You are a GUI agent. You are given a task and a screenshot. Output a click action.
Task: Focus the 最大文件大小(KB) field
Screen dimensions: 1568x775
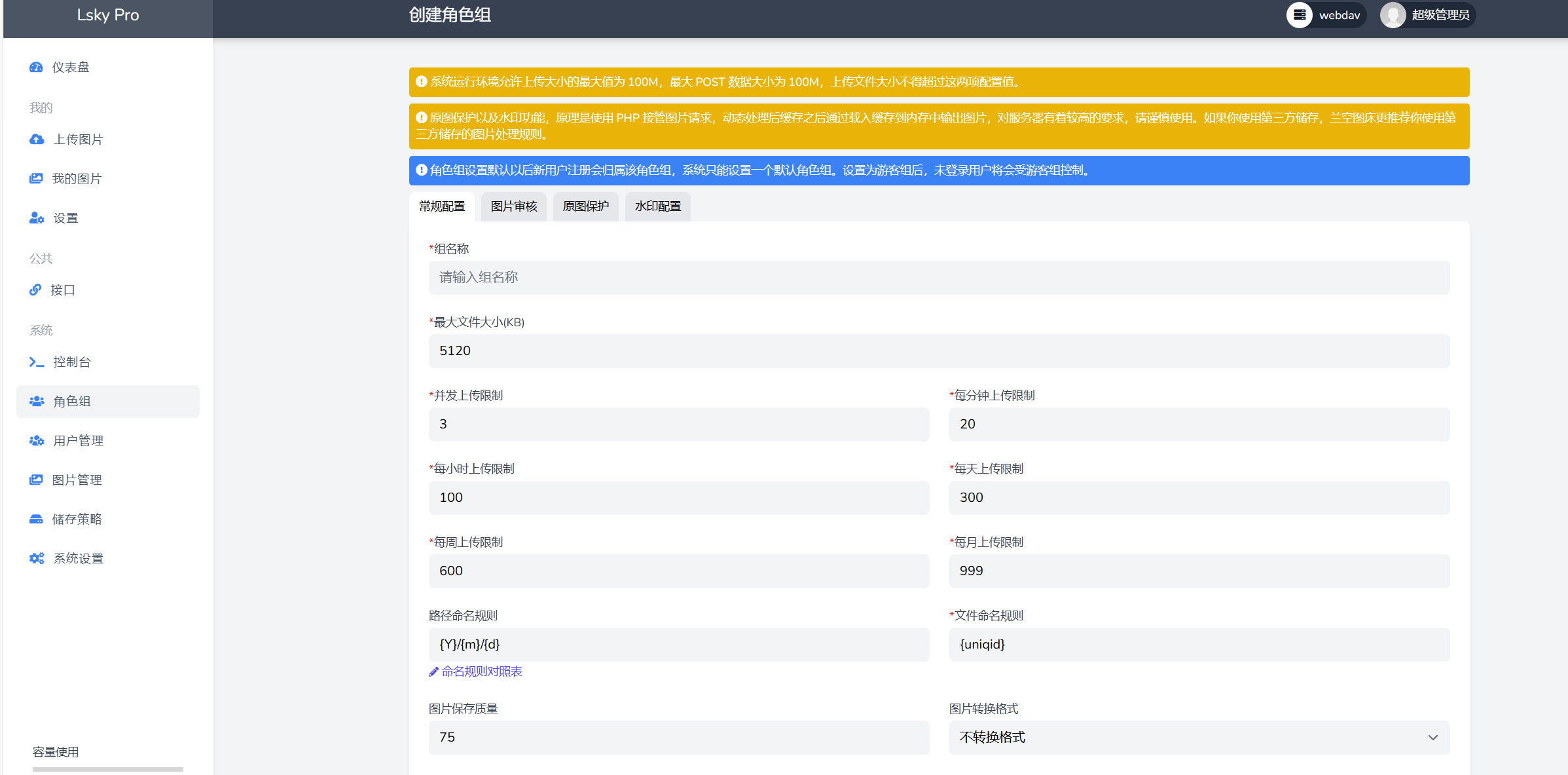[x=939, y=351]
